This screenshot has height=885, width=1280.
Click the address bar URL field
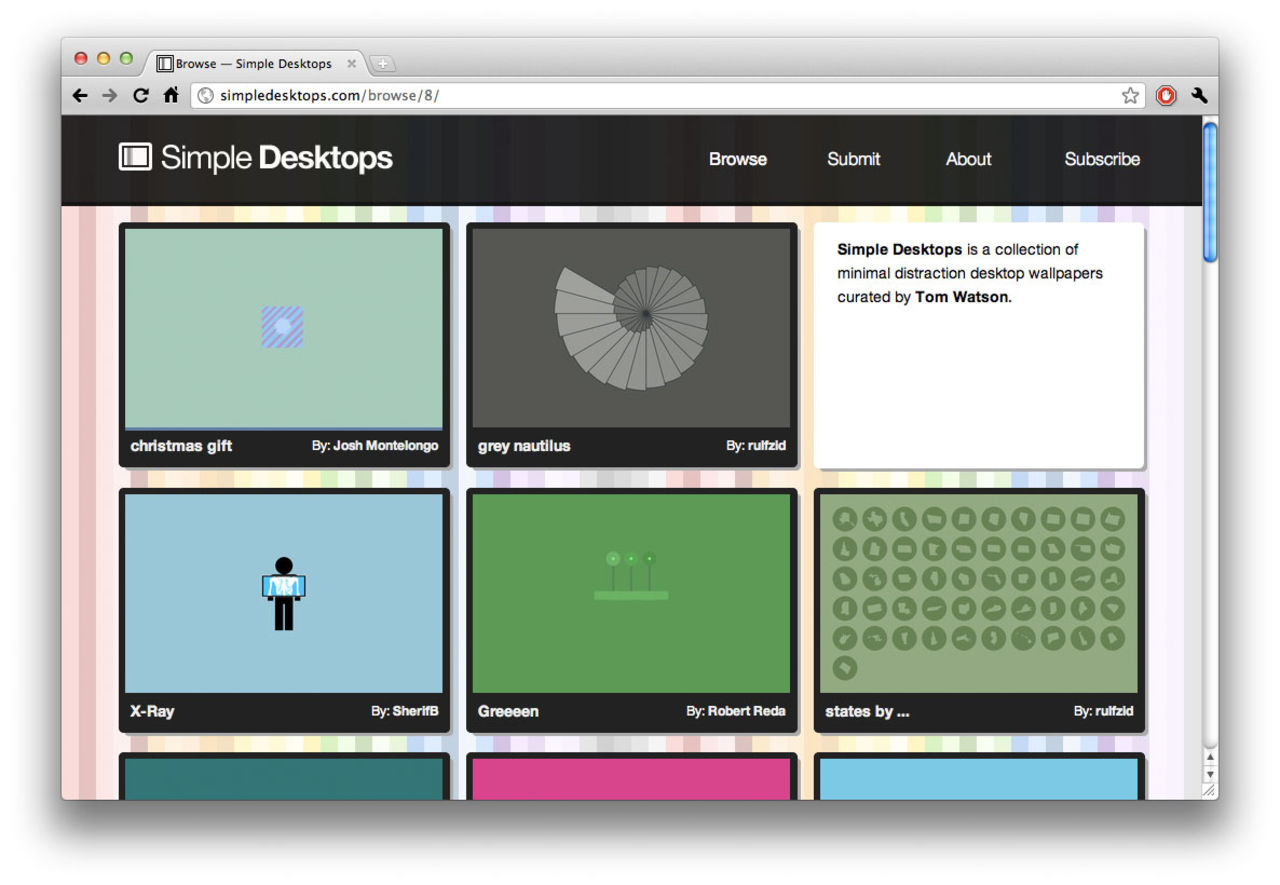pos(660,96)
